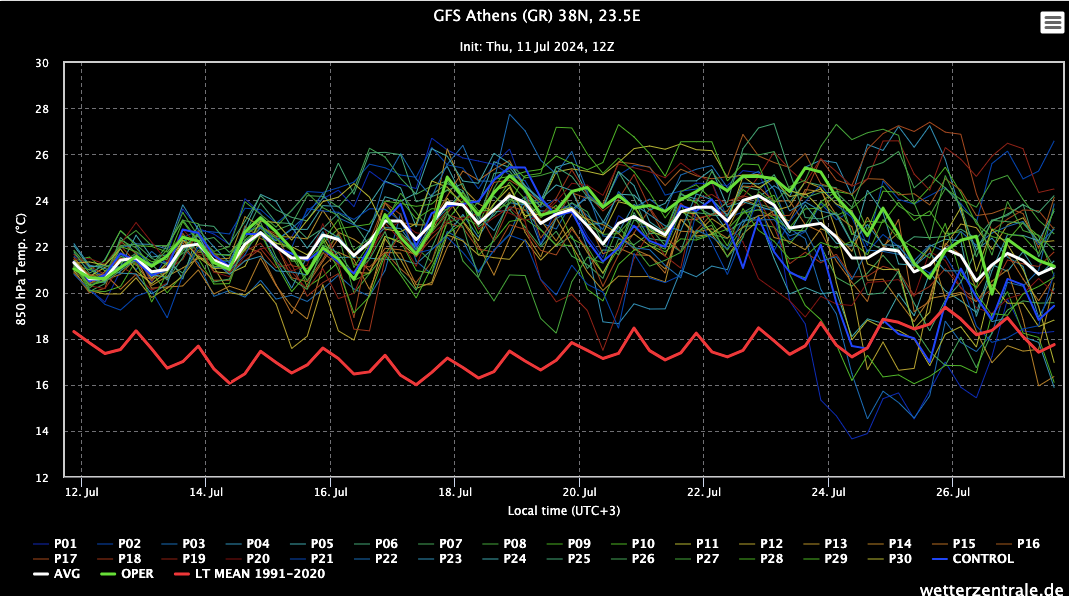
Task: Click the 16. Jul x-axis label
Action: [x=331, y=492]
